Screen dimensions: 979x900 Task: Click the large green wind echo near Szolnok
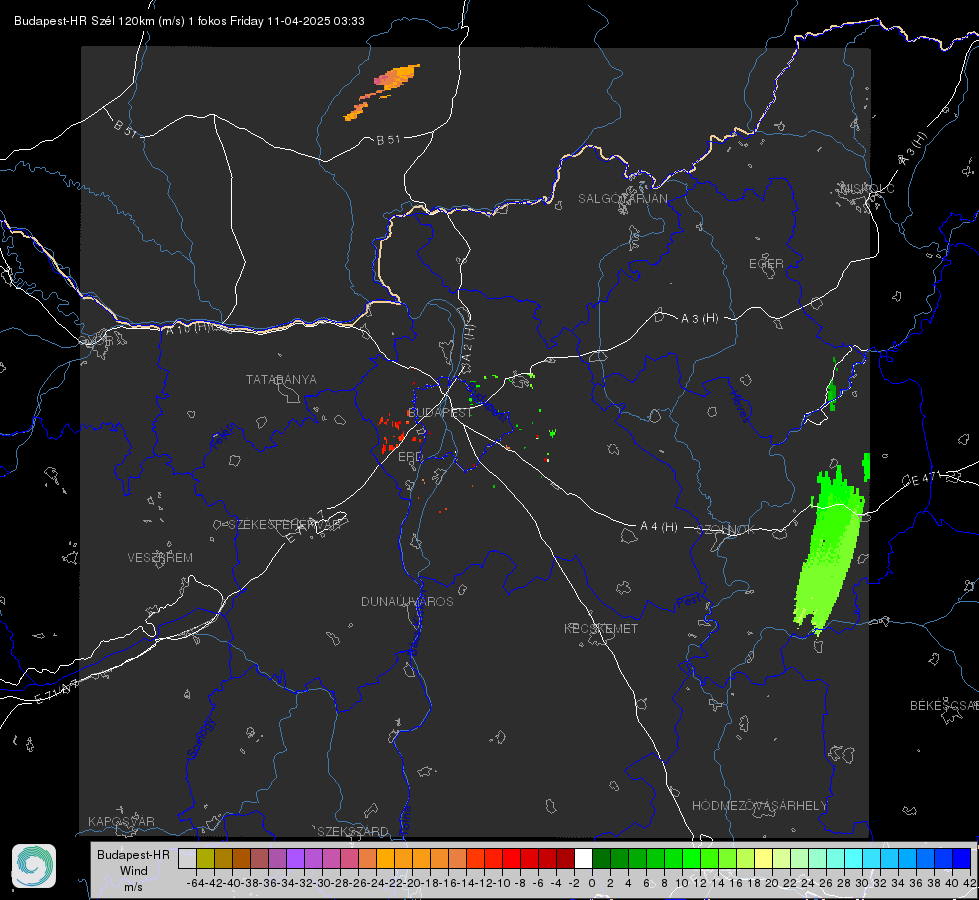(x=829, y=550)
